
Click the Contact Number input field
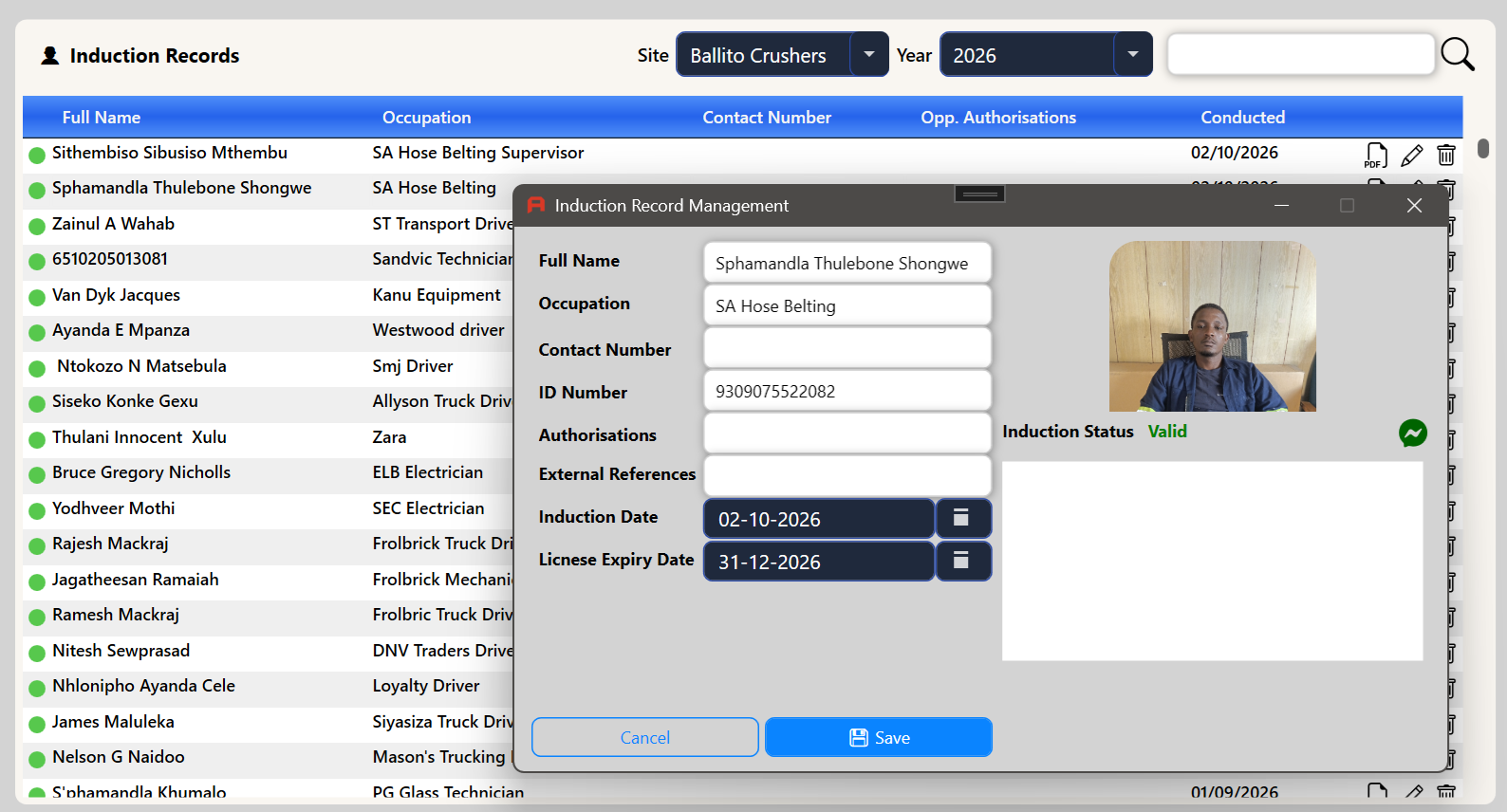pyautogui.click(x=847, y=348)
